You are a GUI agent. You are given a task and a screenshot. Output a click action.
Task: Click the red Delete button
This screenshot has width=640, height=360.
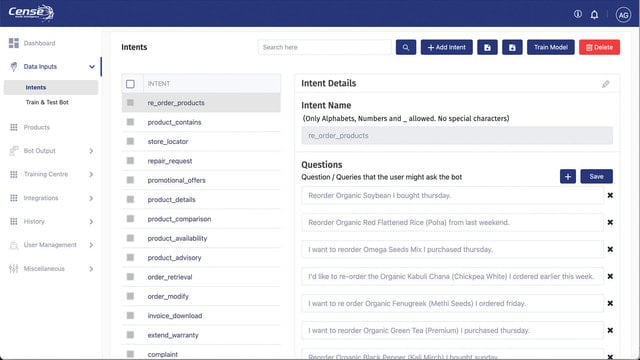[599, 47]
